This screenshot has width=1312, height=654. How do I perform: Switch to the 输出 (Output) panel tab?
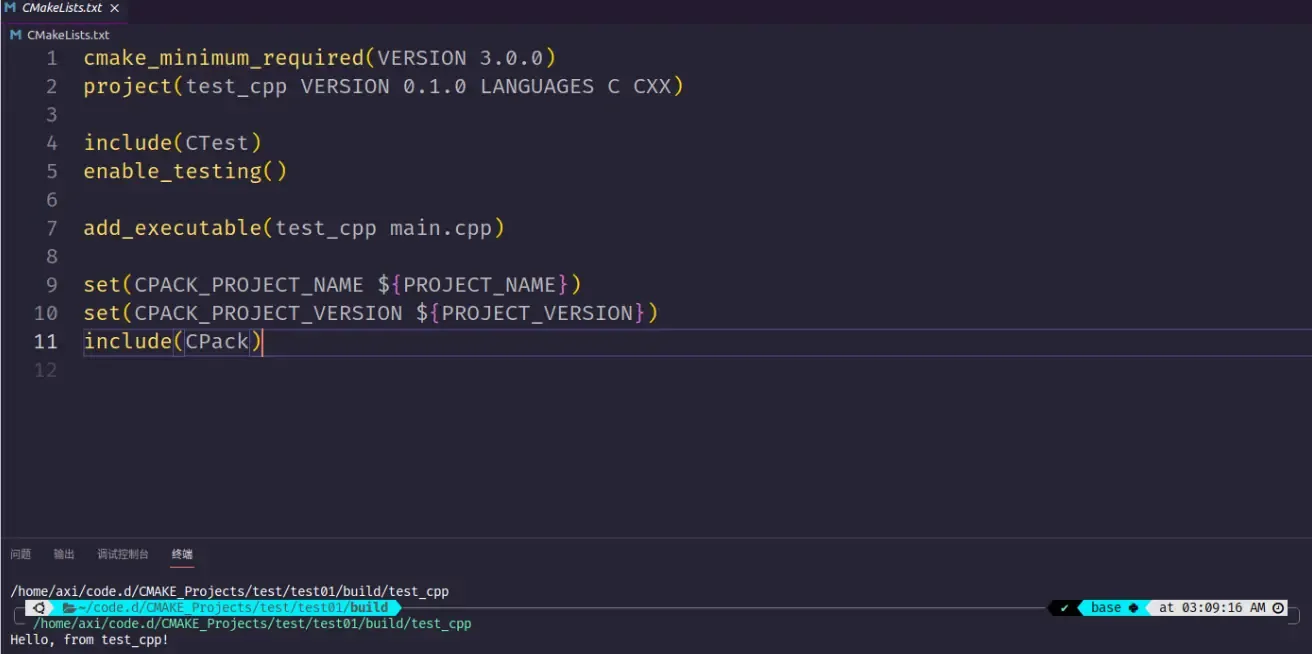point(64,554)
